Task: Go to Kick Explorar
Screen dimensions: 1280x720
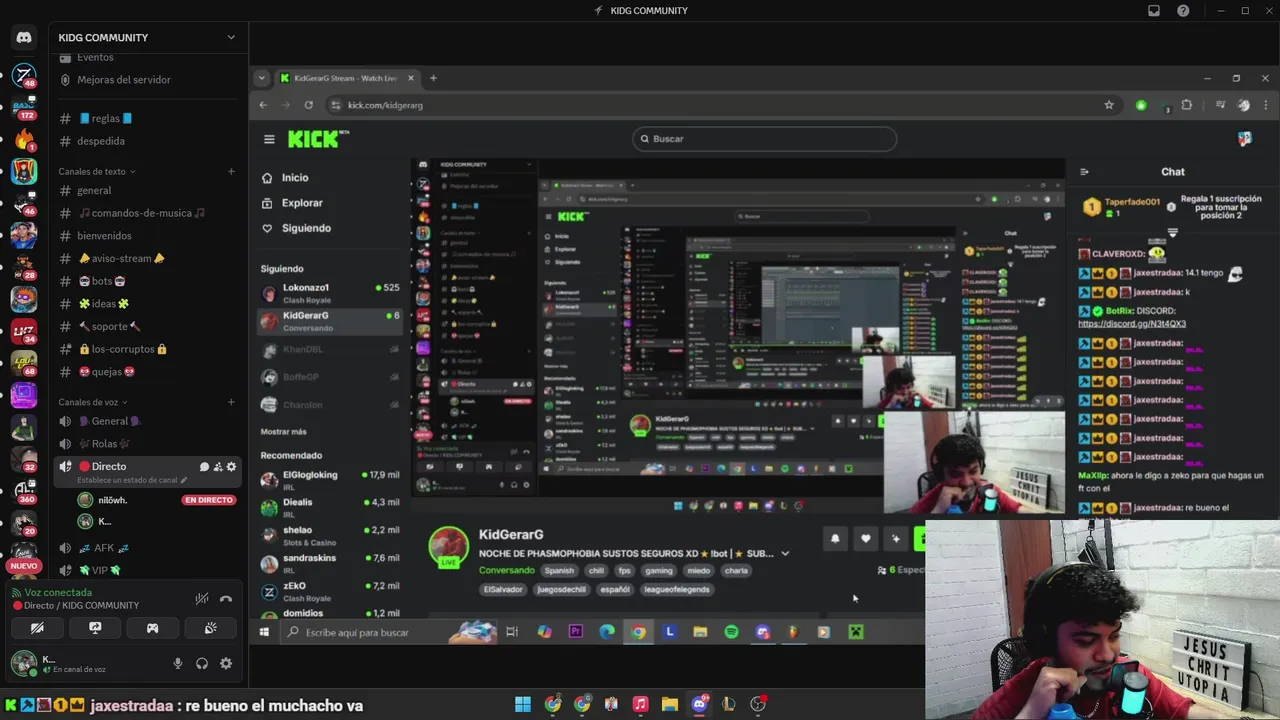Action: tap(292, 203)
